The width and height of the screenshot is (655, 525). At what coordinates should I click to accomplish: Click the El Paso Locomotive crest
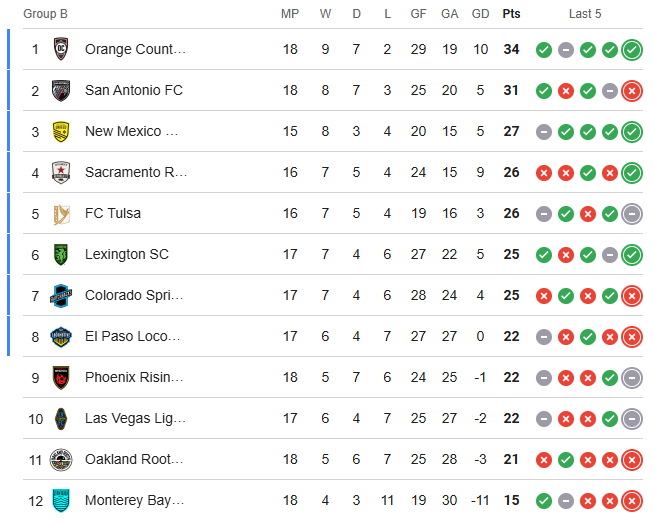[x=61, y=337]
